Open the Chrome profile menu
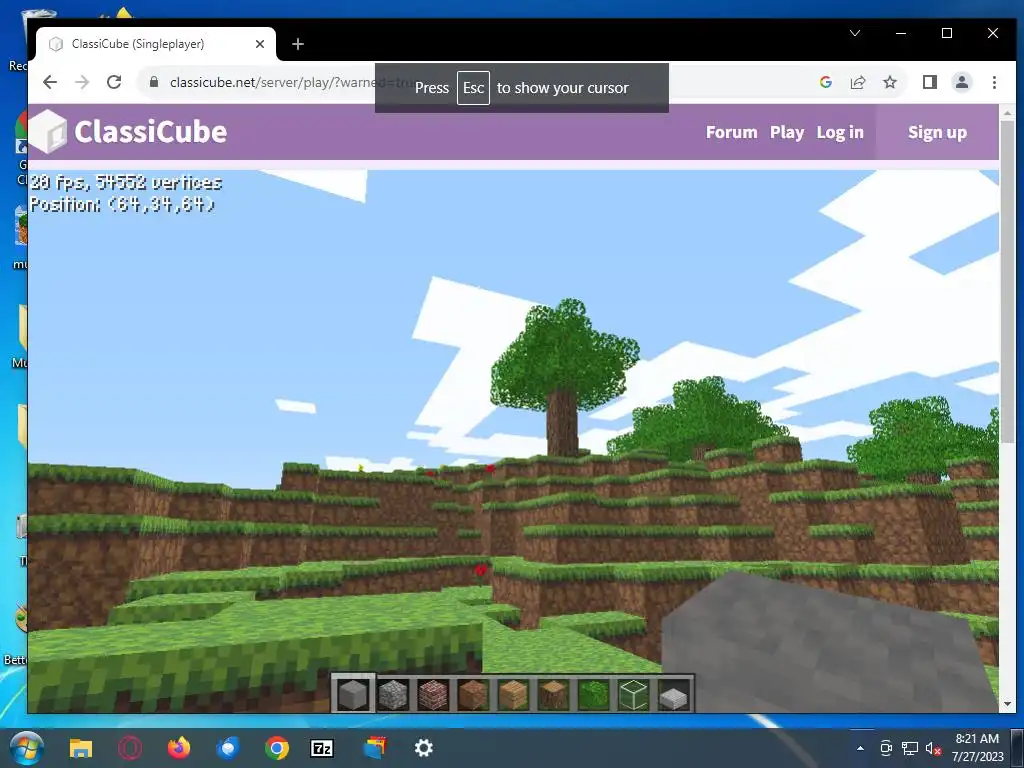 [961, 82]
